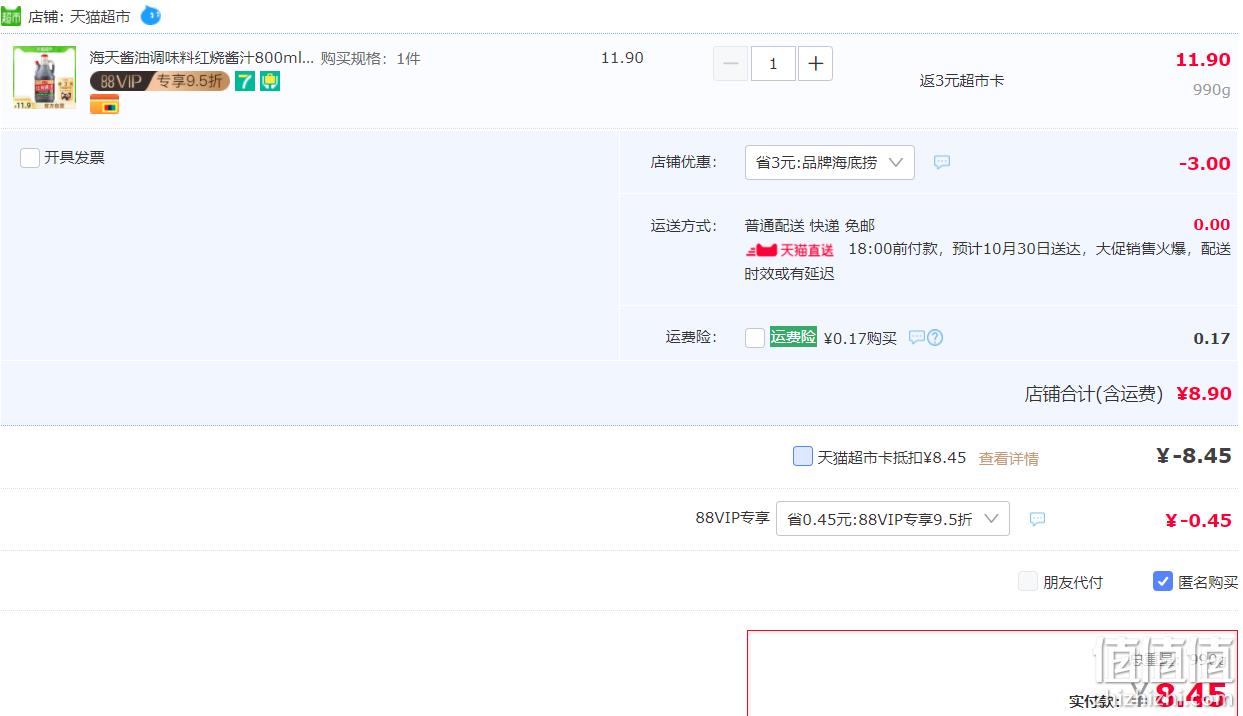Enable the 运费险 shipping insurance checkbox

755,338
